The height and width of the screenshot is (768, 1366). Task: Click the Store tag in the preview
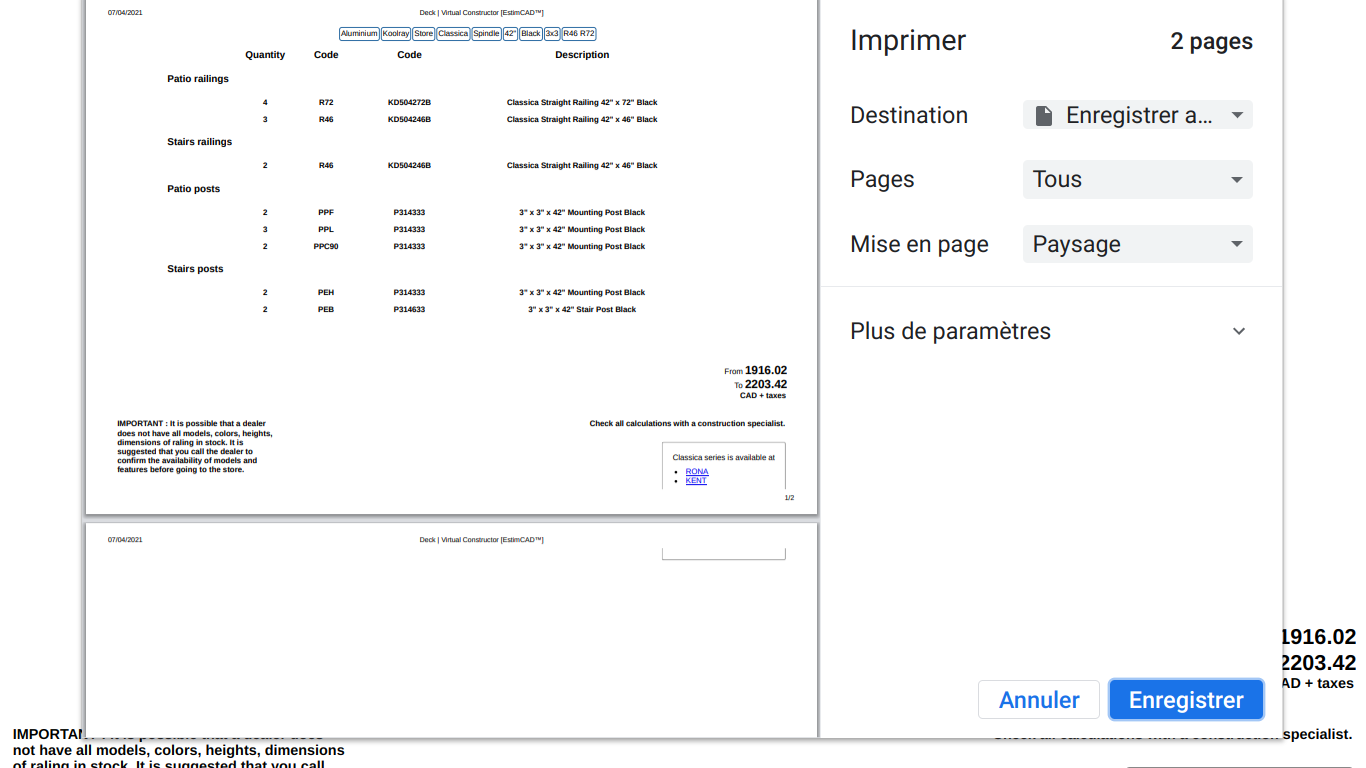(x=424, y=33)
